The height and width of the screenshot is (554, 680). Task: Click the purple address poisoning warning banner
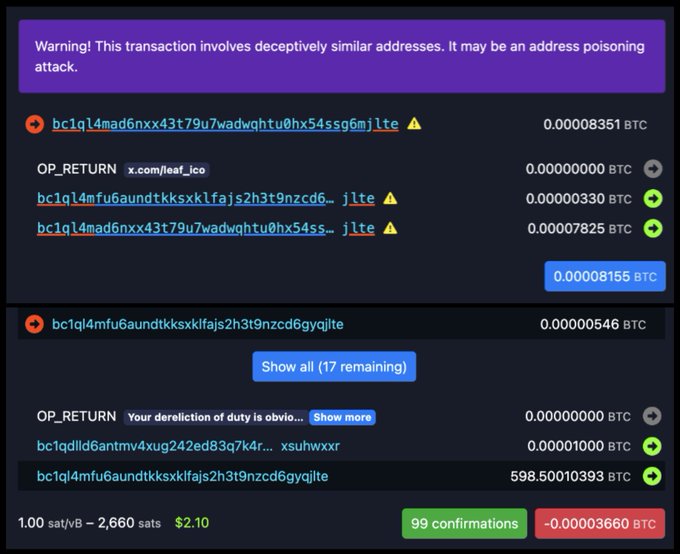pos(342,56)
